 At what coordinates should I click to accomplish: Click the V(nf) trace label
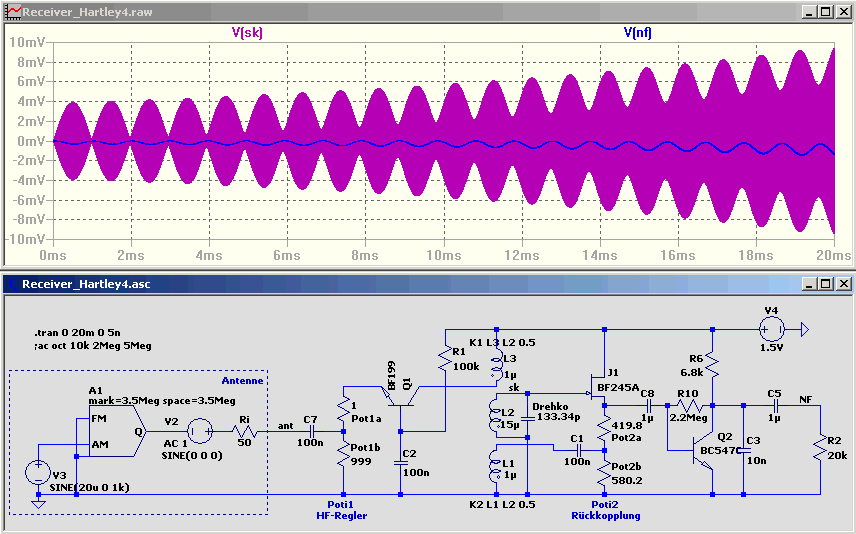tap(638, 32)
